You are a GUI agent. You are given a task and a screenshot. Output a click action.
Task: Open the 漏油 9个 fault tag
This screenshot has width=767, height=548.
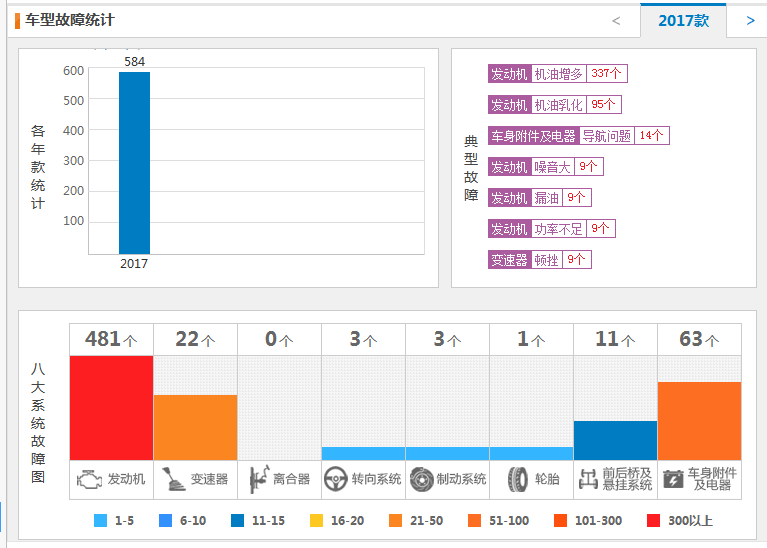click(x=540, y=197)
